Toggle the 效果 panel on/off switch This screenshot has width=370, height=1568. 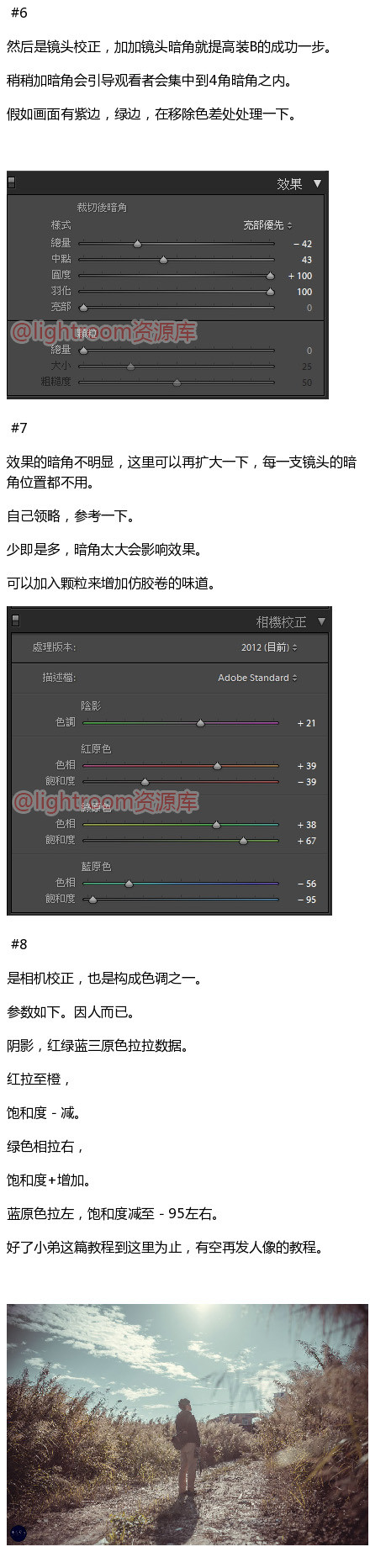[x=12, y=182]
